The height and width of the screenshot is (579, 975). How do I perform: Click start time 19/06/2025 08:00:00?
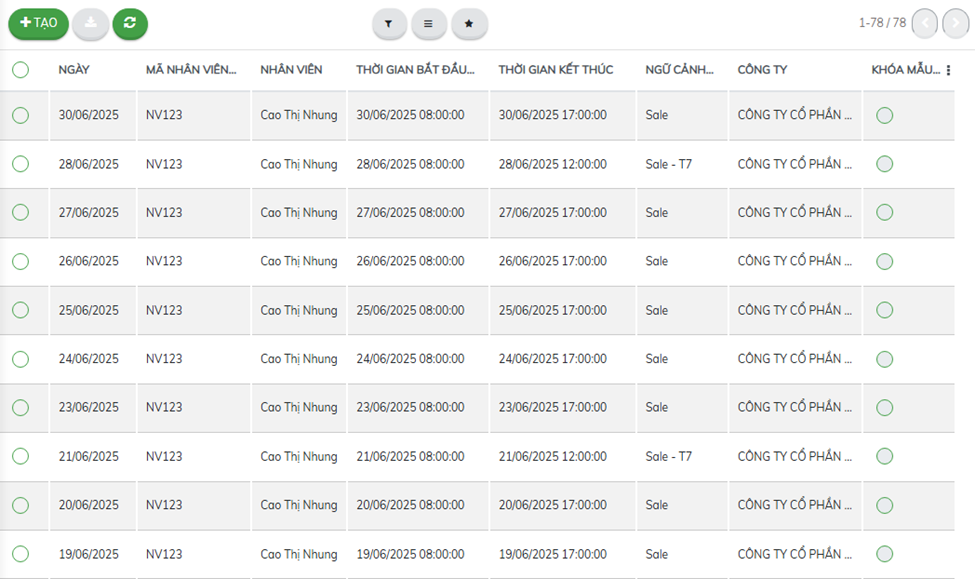click(x=410, y=554)
